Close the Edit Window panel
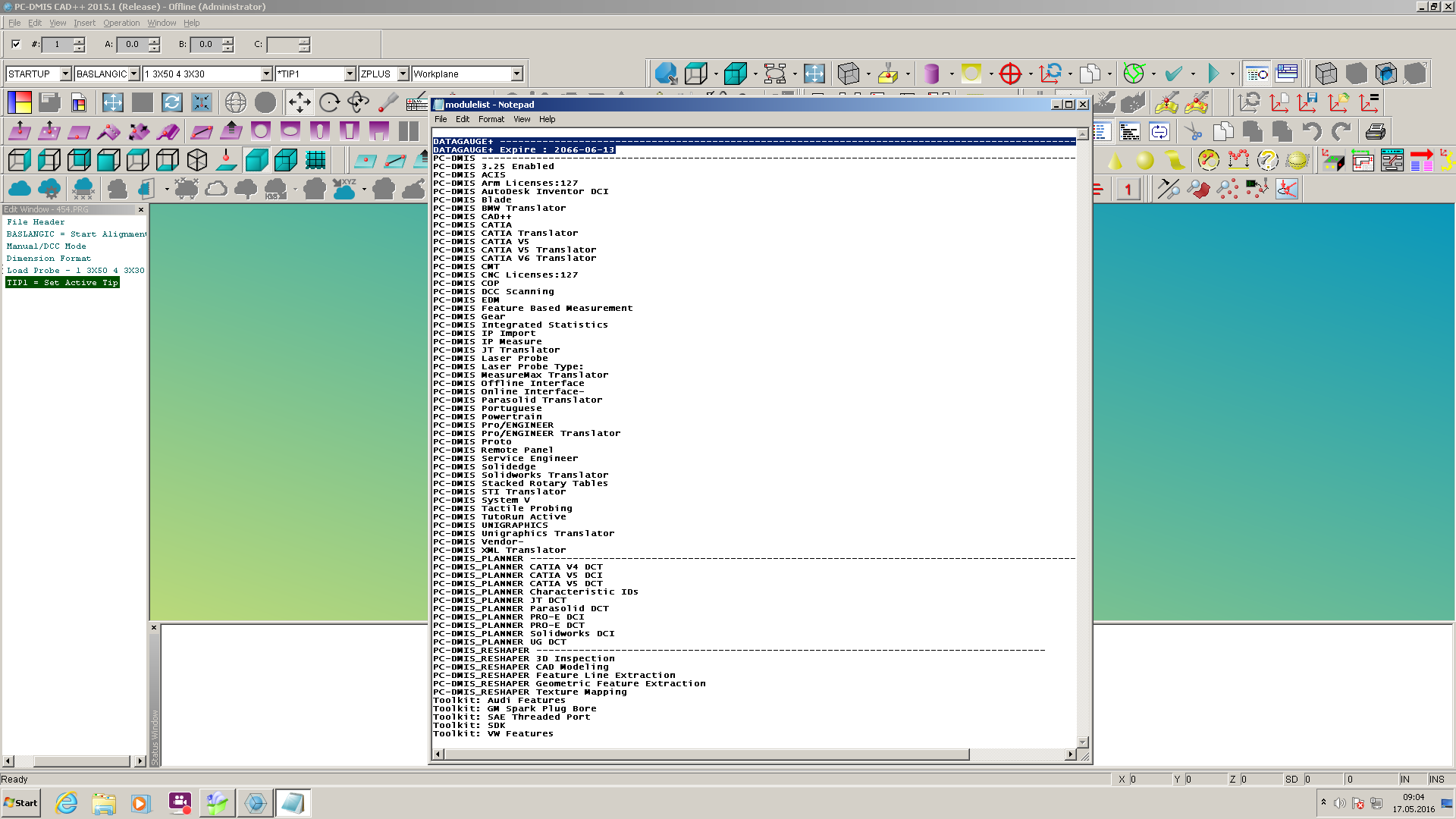The image size is (1456, 819). pos(140,209)
